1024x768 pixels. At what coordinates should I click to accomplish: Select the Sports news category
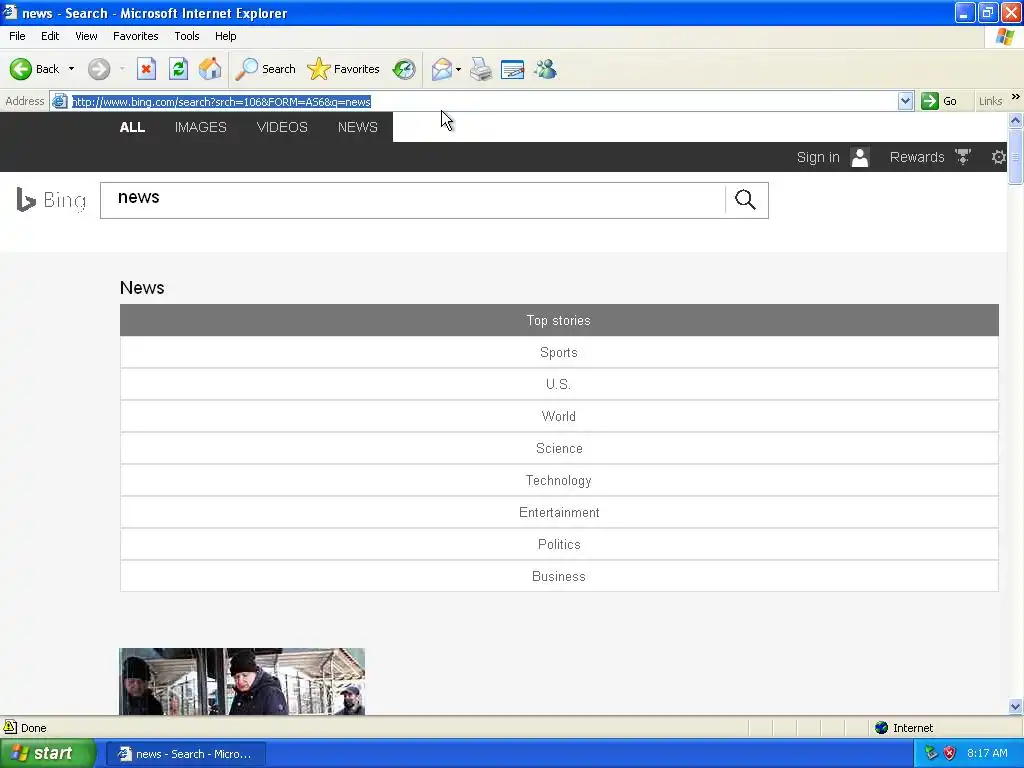click(x=559, y=352)
